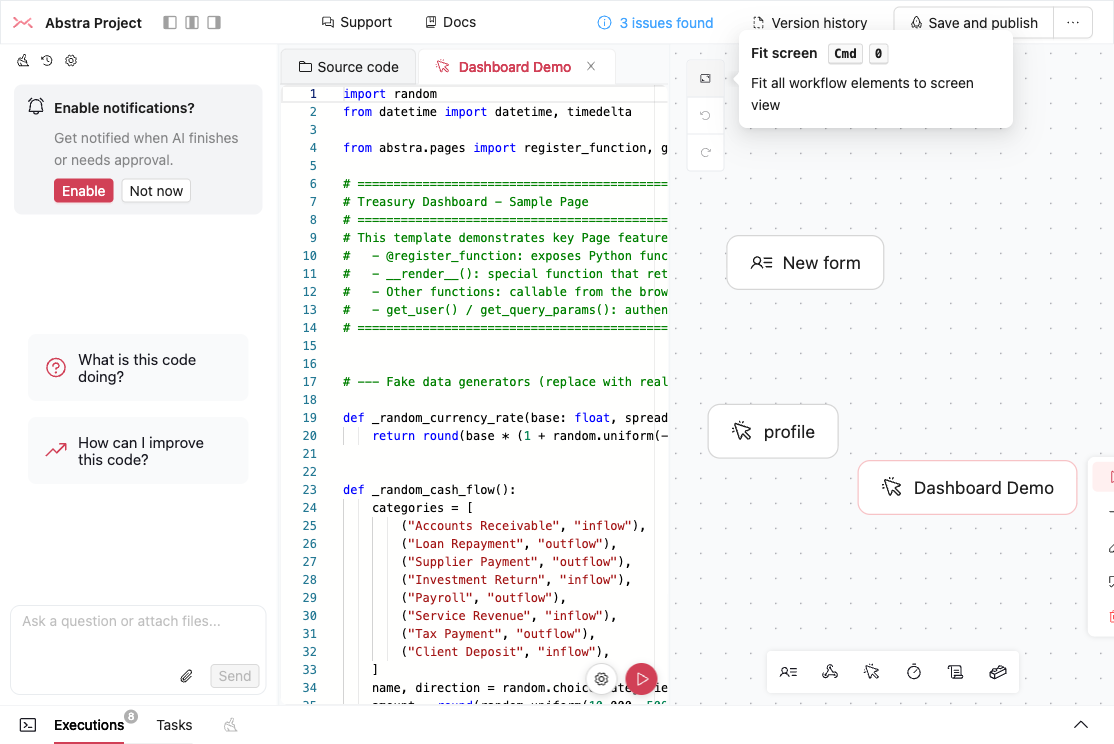The height and width of the screenshot is (744, 1114).
Task: Click the undo arrow below Fit screen
Action: [x=705, y=115]
